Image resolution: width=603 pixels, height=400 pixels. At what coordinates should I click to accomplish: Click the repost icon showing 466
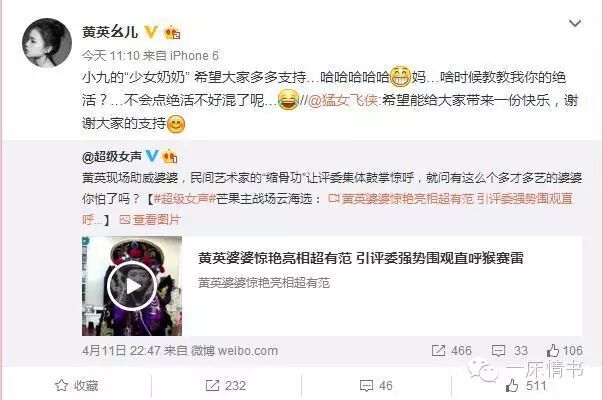point(451,350)
